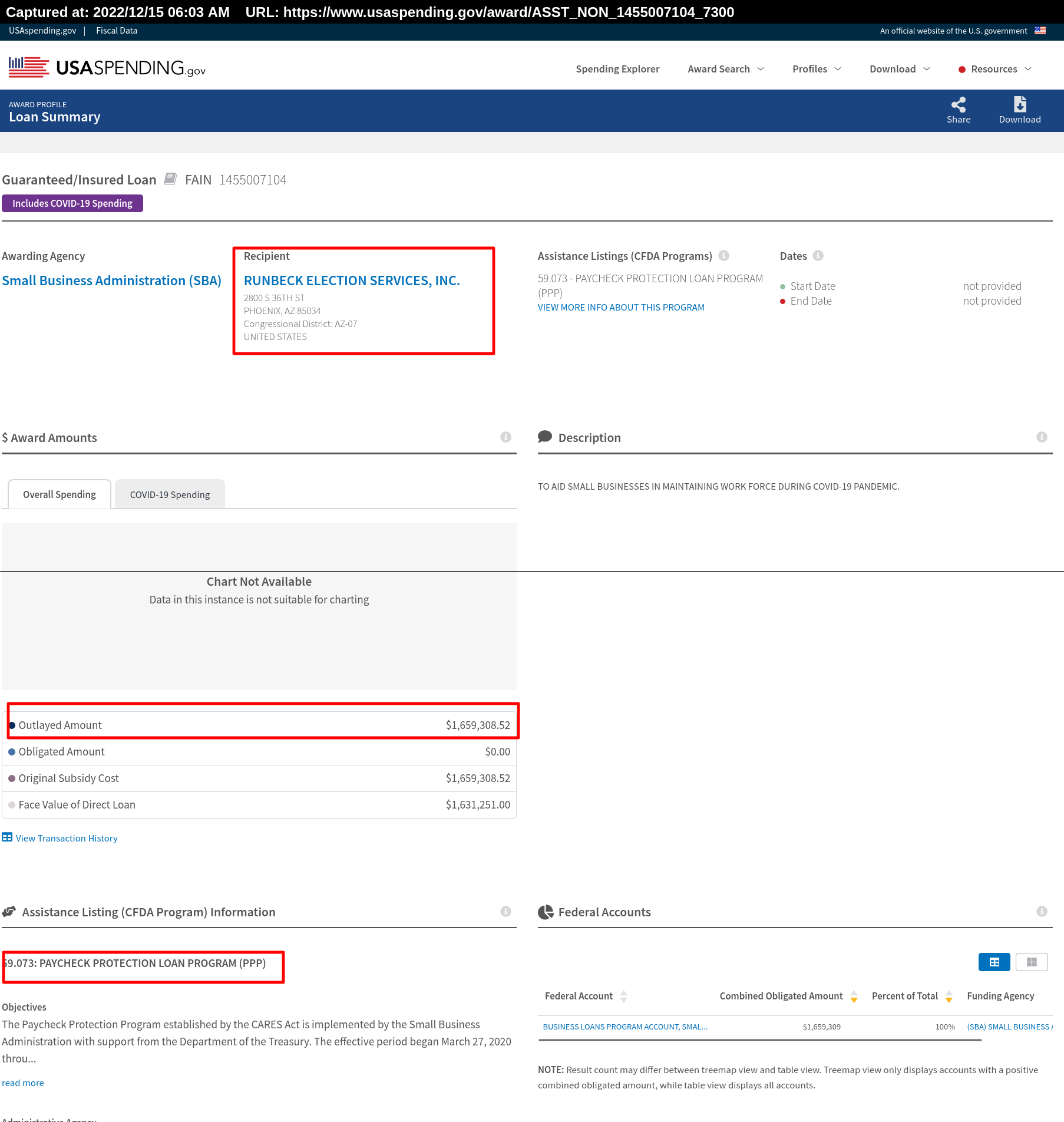This screenshot has width=1064, height=1122.
Task: Click the US flag icon in top banner
Action: (x=1040, y=31)
